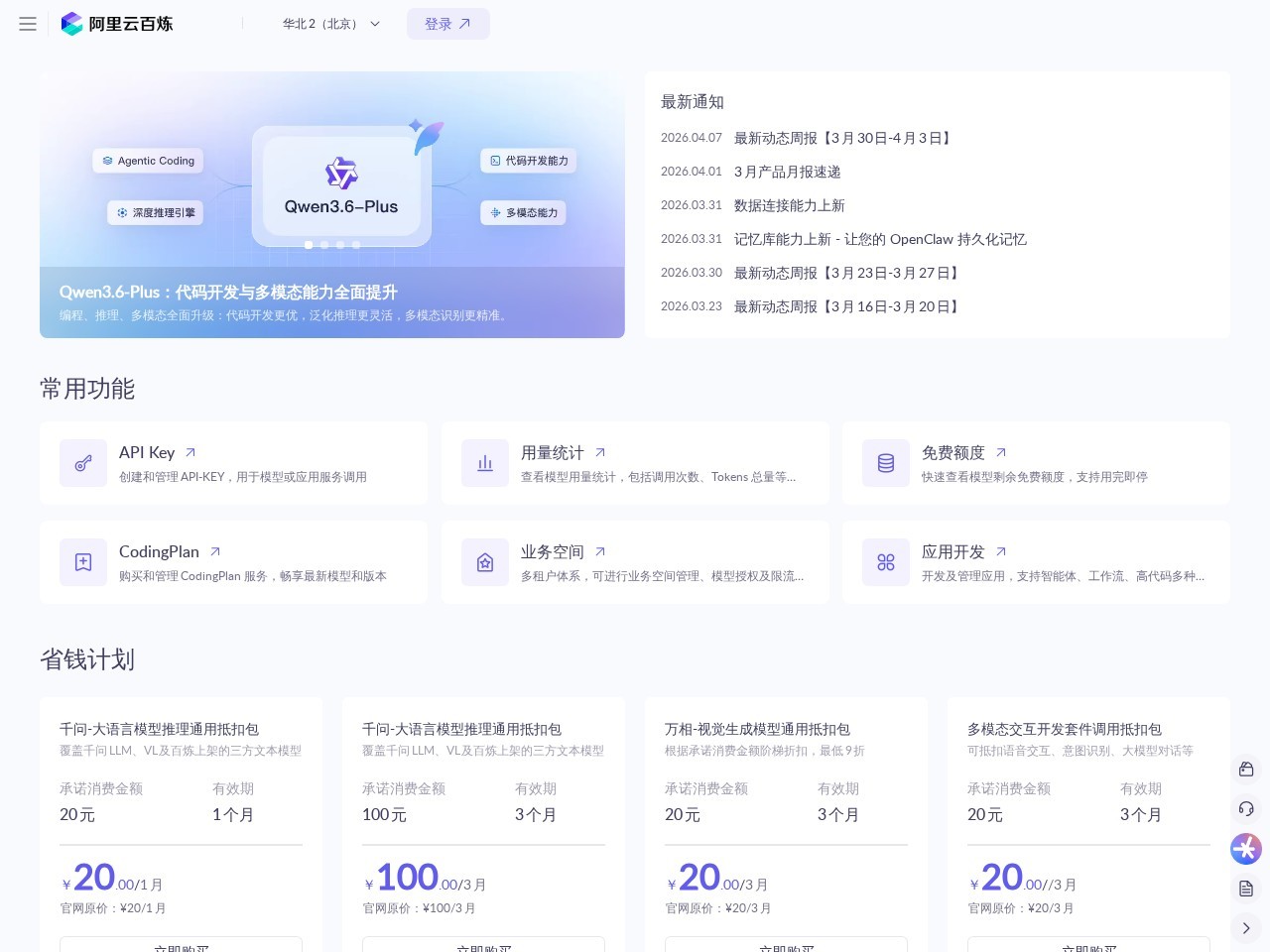Click the 阿里云百炼 logo

coord(117,24)
